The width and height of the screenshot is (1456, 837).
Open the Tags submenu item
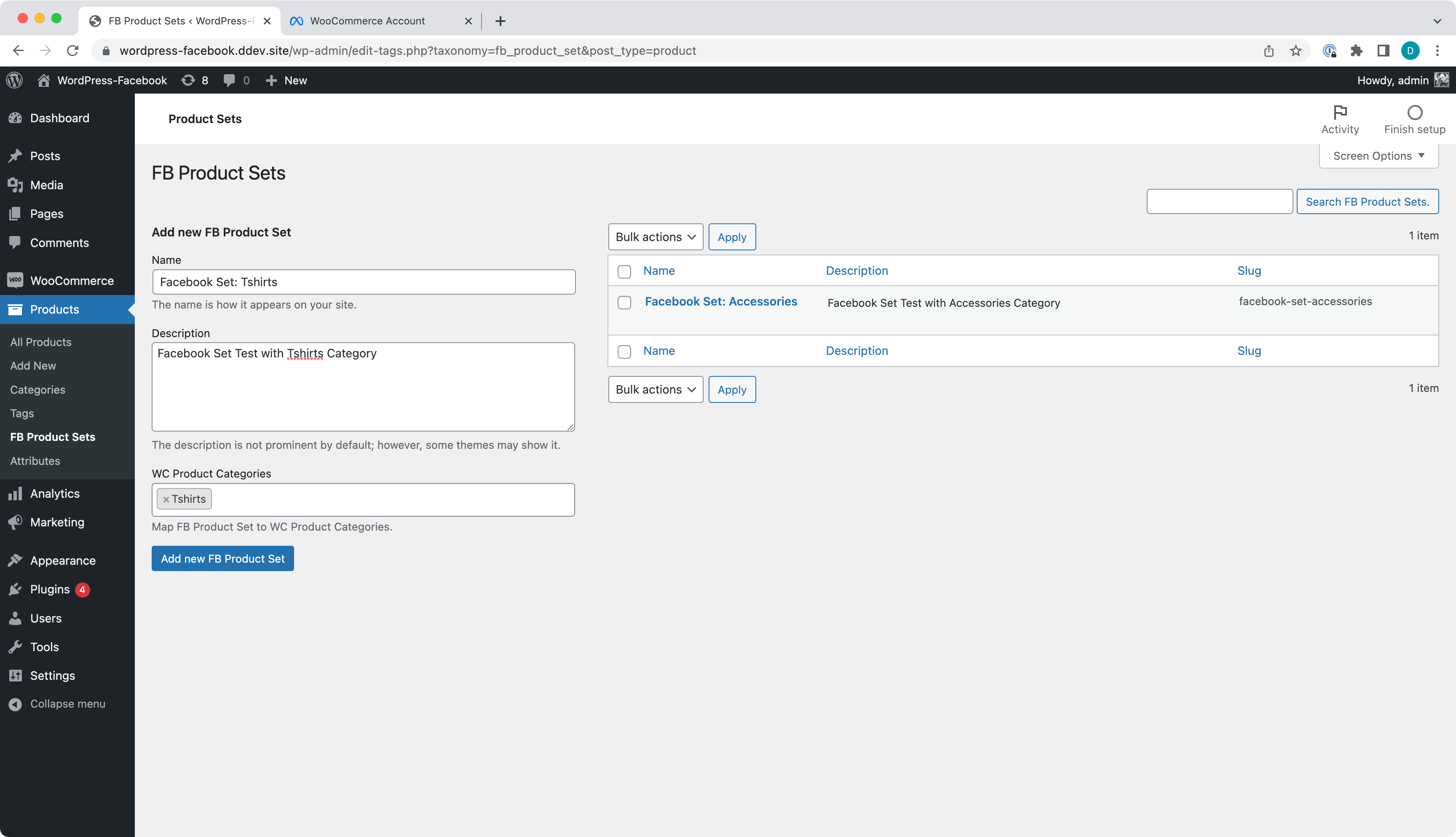[x=22, y=413]
